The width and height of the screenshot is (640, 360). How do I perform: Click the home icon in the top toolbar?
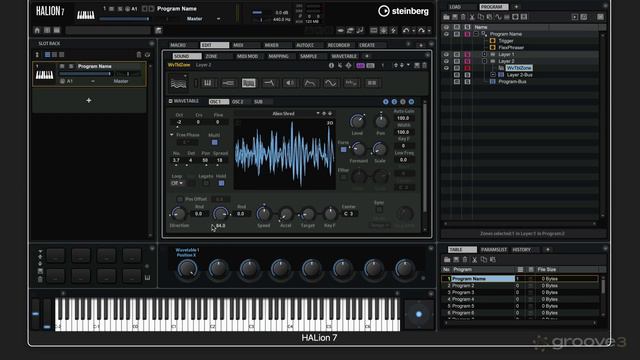pyautogui.click(x=37, y=30)
